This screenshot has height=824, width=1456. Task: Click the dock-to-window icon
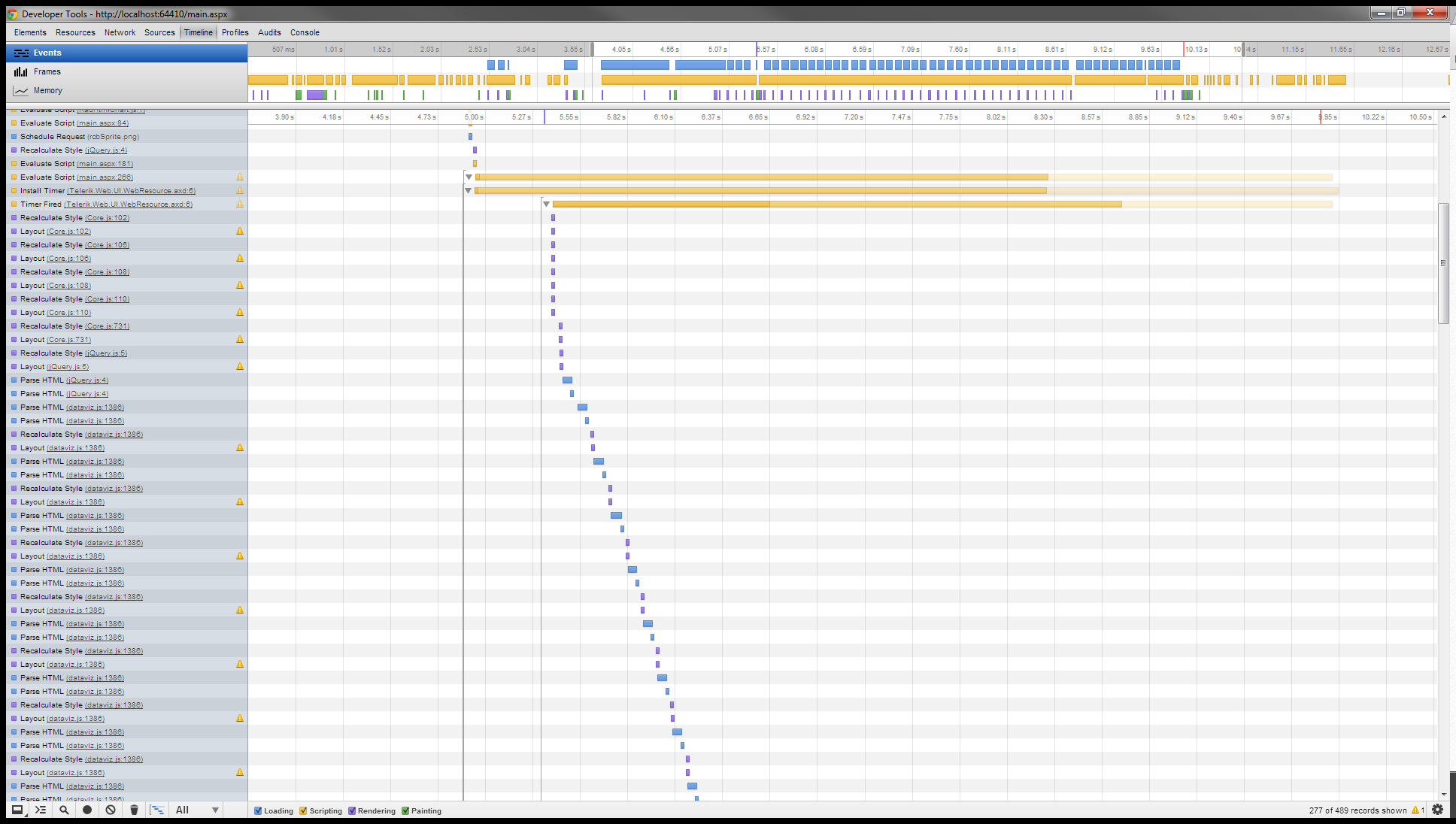point(17,810)
